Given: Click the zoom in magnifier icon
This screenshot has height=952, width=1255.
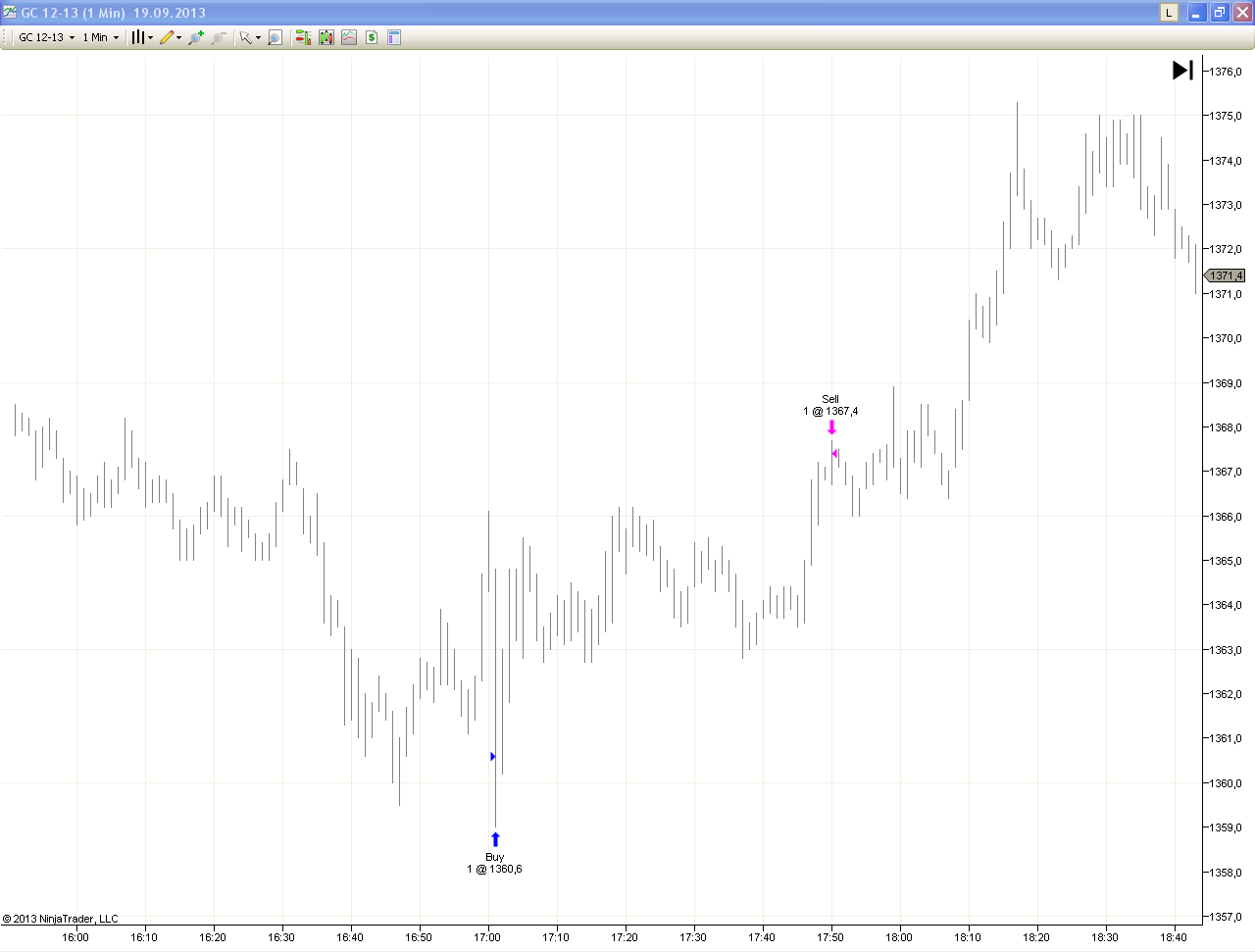Looking at the screenshot, I should pos(196,37).
